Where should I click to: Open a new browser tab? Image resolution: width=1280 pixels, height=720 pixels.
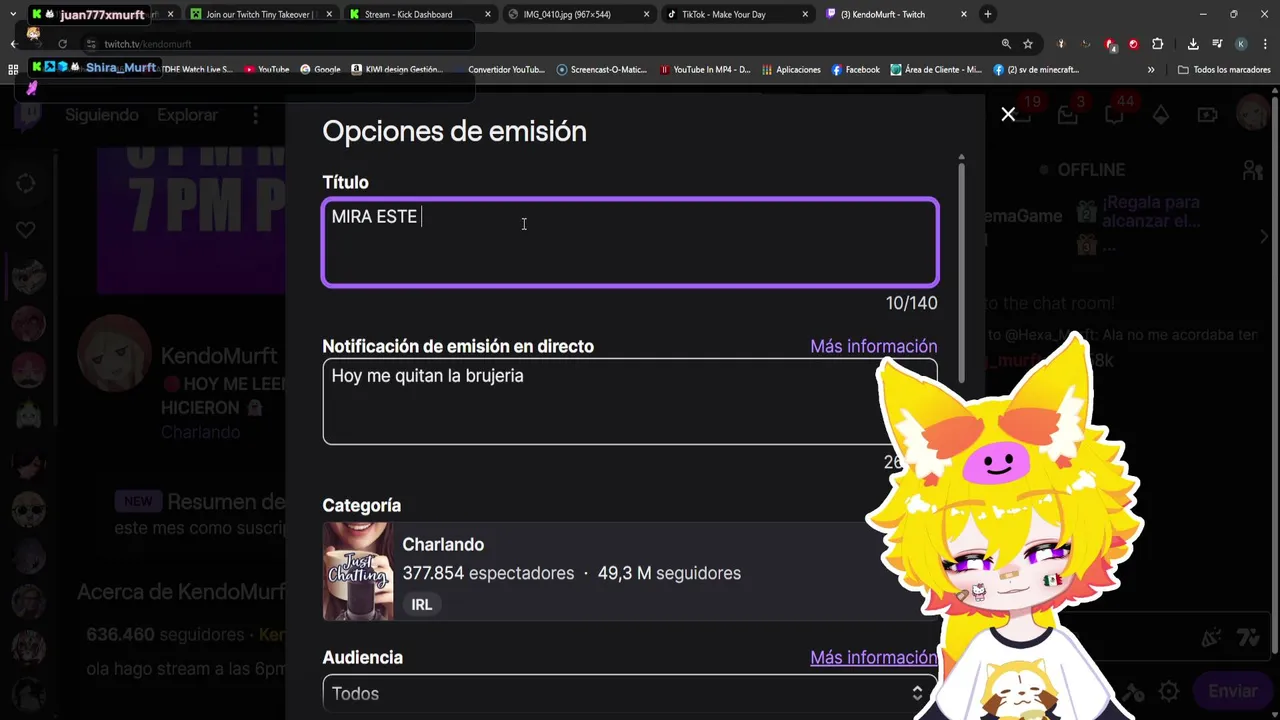988,14
